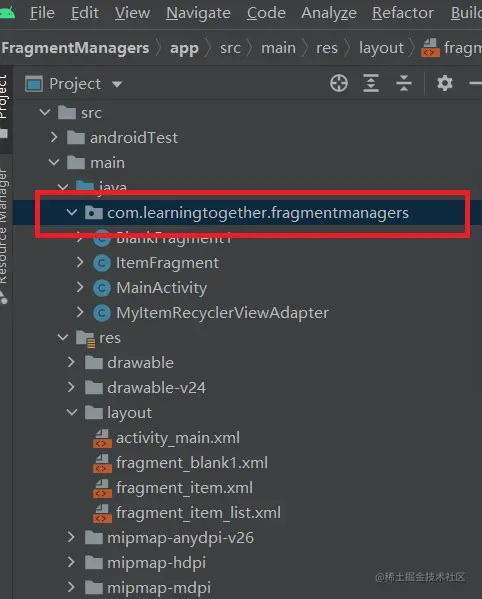Click the activity_main.xml layout file icon

102,438
